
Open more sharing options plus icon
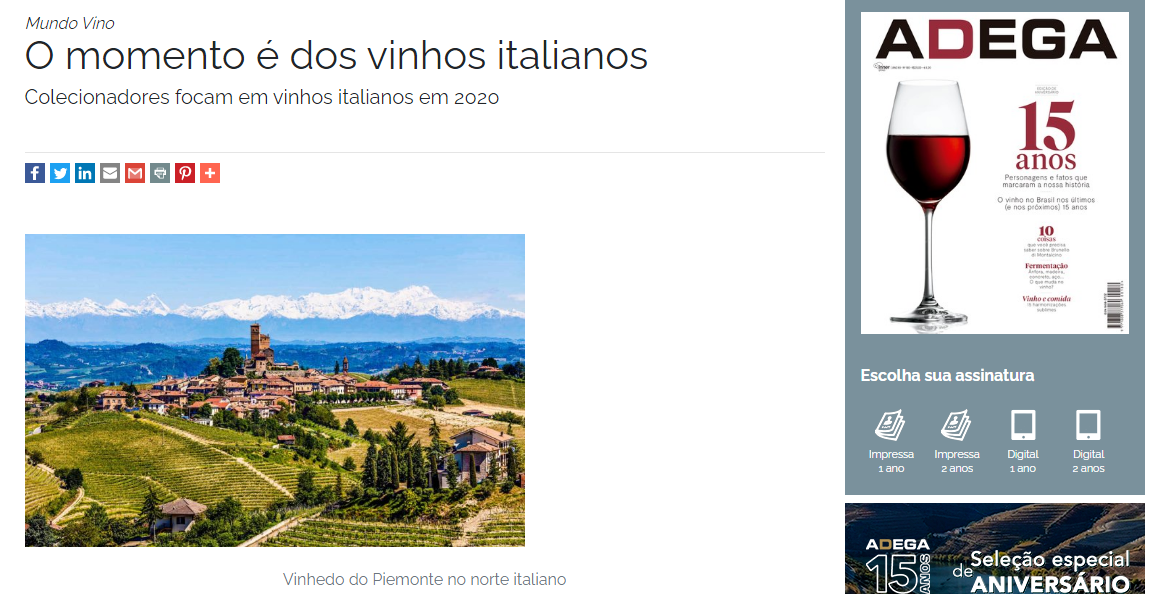pos(210,173)
